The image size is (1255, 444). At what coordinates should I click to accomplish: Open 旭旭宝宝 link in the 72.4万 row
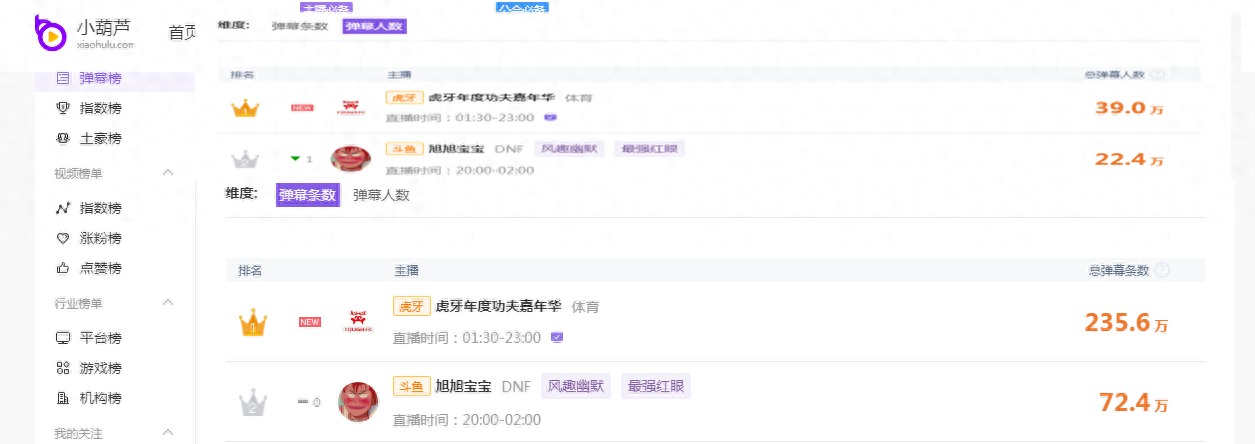point(464,387)
